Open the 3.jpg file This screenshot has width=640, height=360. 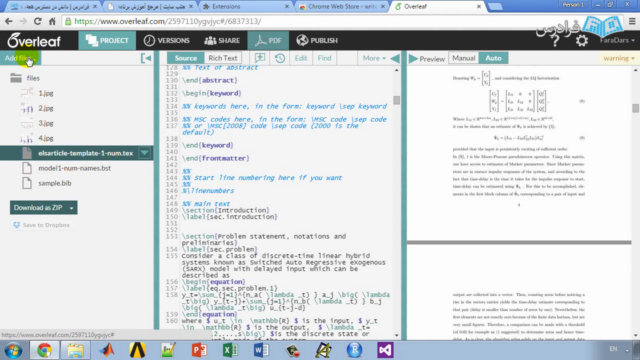(46, 123)
